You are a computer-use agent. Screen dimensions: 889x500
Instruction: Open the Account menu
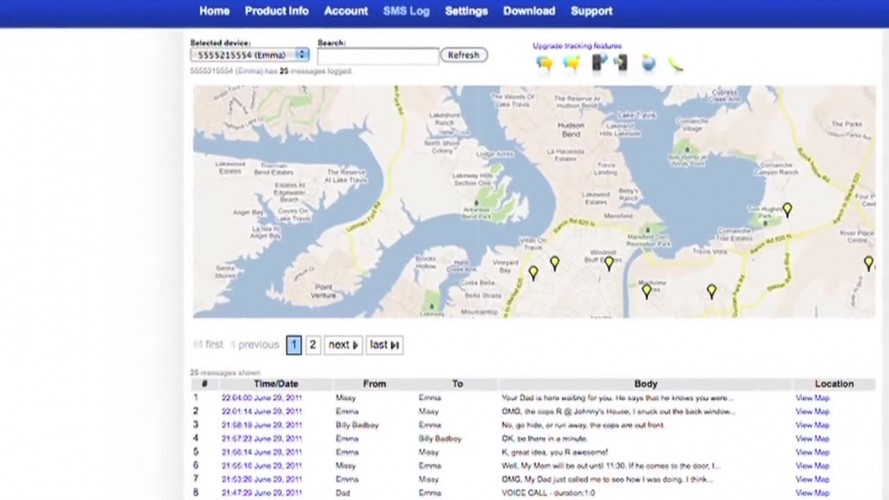(346, 11)
